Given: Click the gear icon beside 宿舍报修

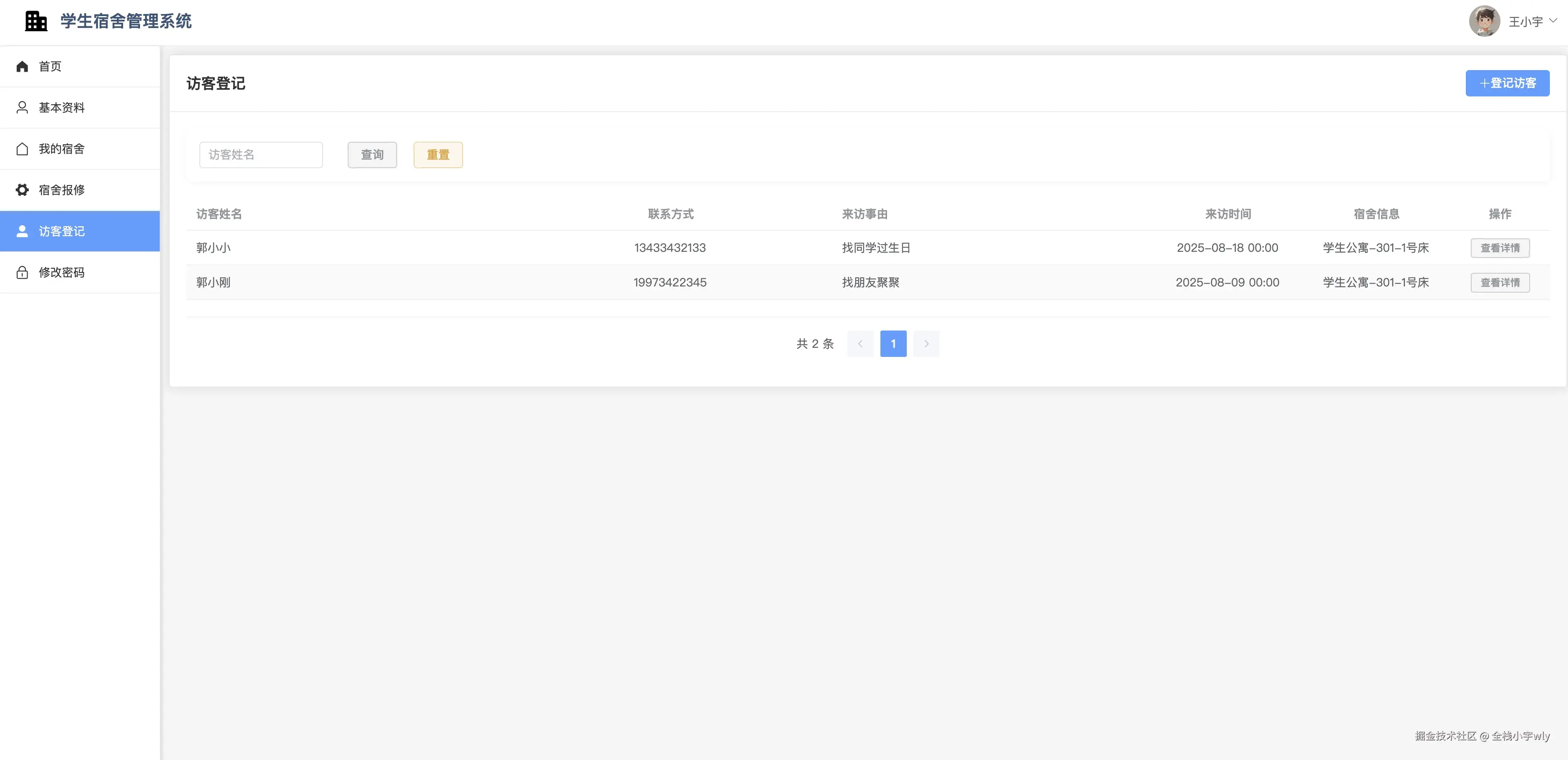Looking at the screenshot, I should [x=23, y=190].
